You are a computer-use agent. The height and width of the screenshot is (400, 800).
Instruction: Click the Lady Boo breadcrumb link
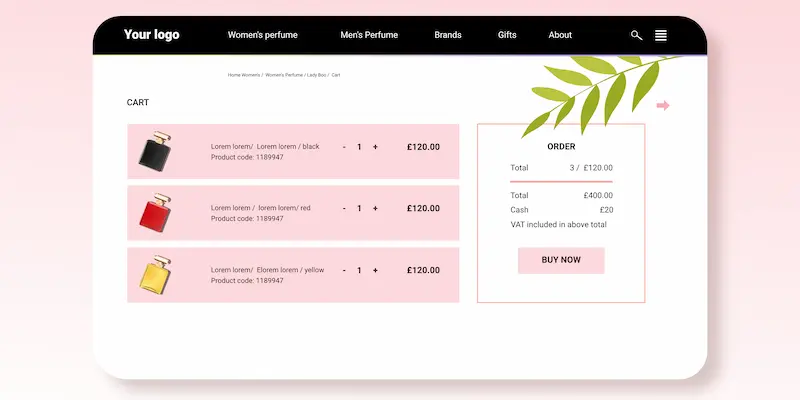(316, 75)
